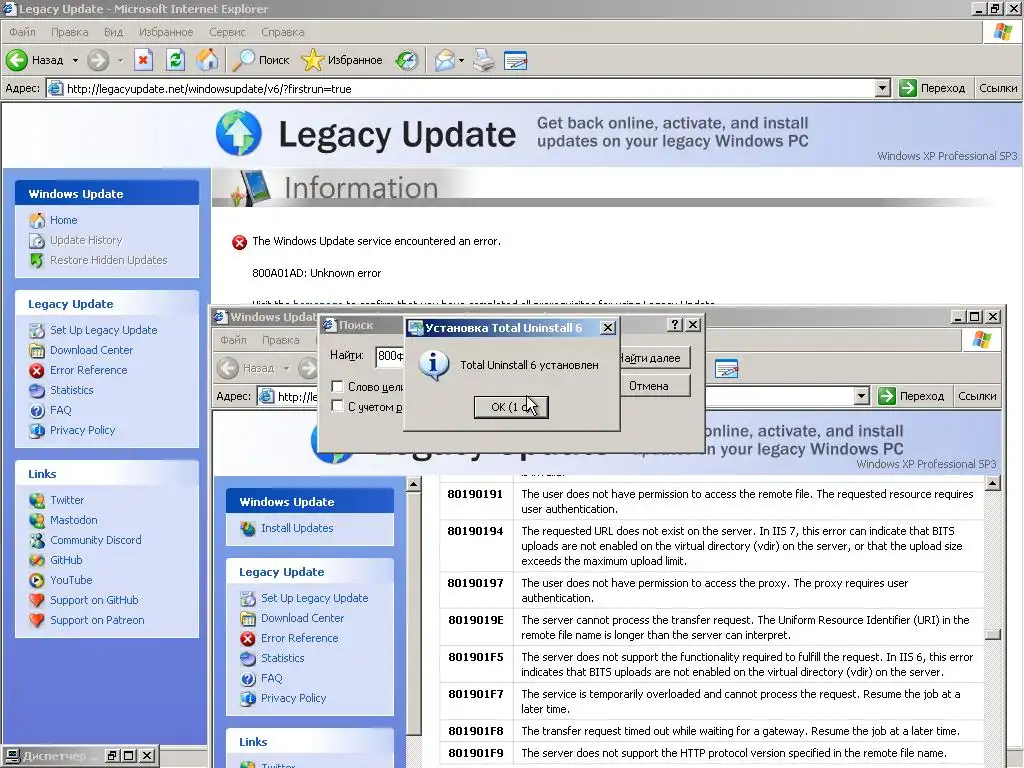The image size is (1024, 768).
Task: Open the Файл menu in main window
Action: click(x=22, y=32)
